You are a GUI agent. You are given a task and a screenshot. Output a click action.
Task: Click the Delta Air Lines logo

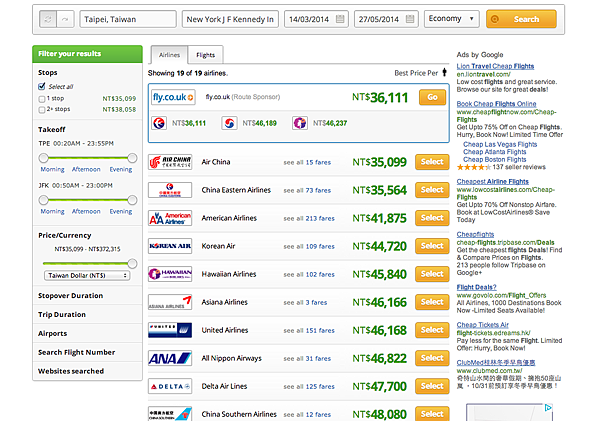(x=170, y=387)
